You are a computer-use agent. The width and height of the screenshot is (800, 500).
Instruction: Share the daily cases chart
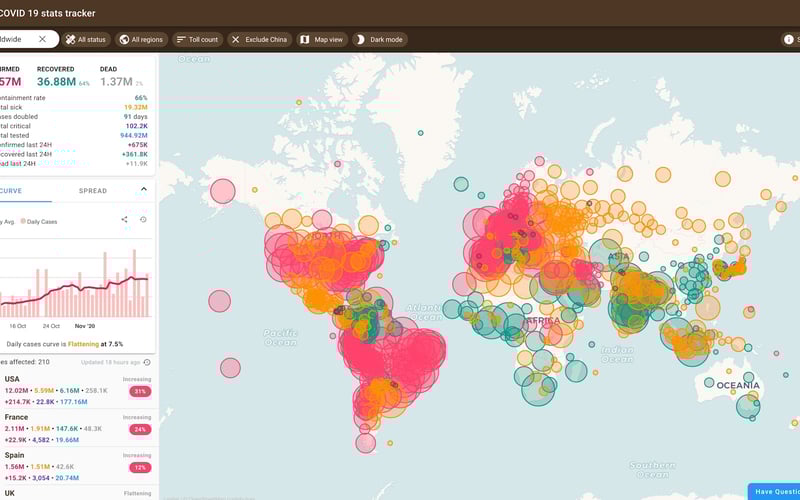pos(124,219)
